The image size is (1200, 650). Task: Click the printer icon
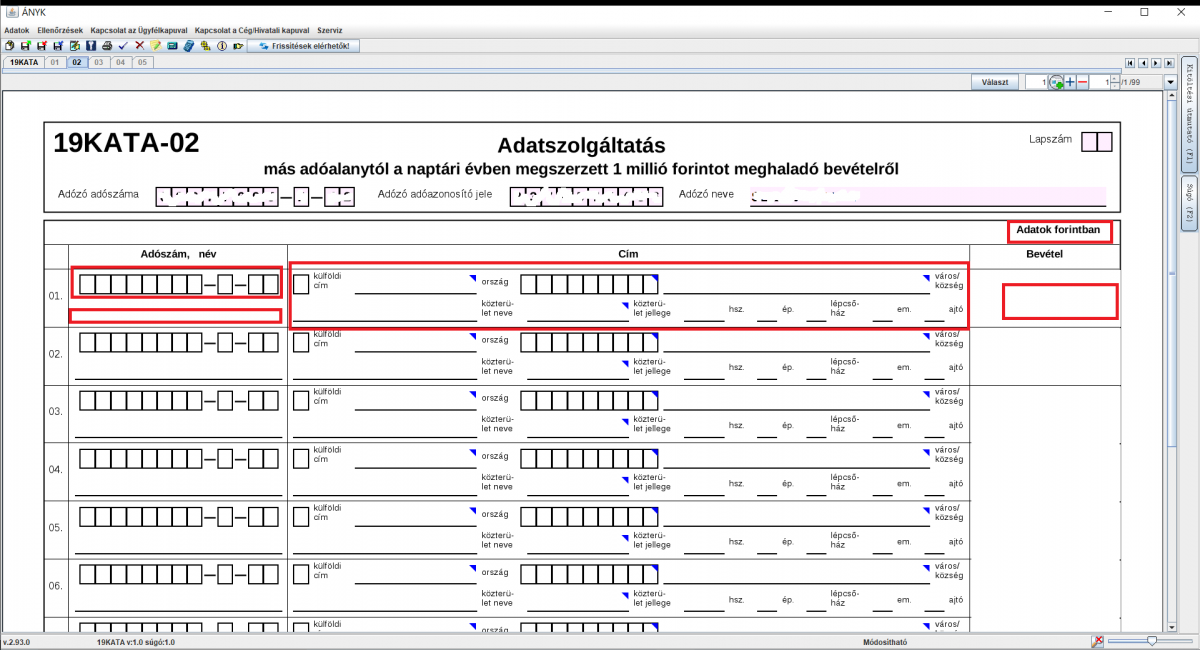pos(107,46)
